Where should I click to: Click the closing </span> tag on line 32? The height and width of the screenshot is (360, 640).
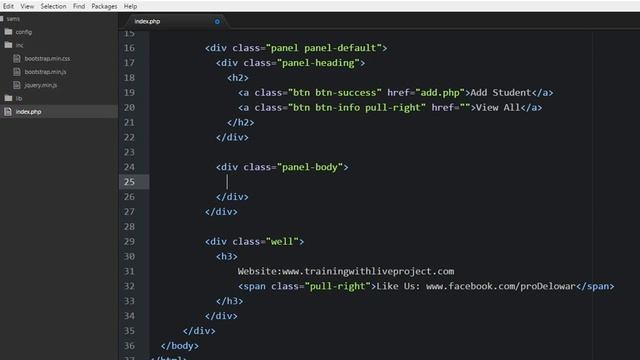[595, 287]
